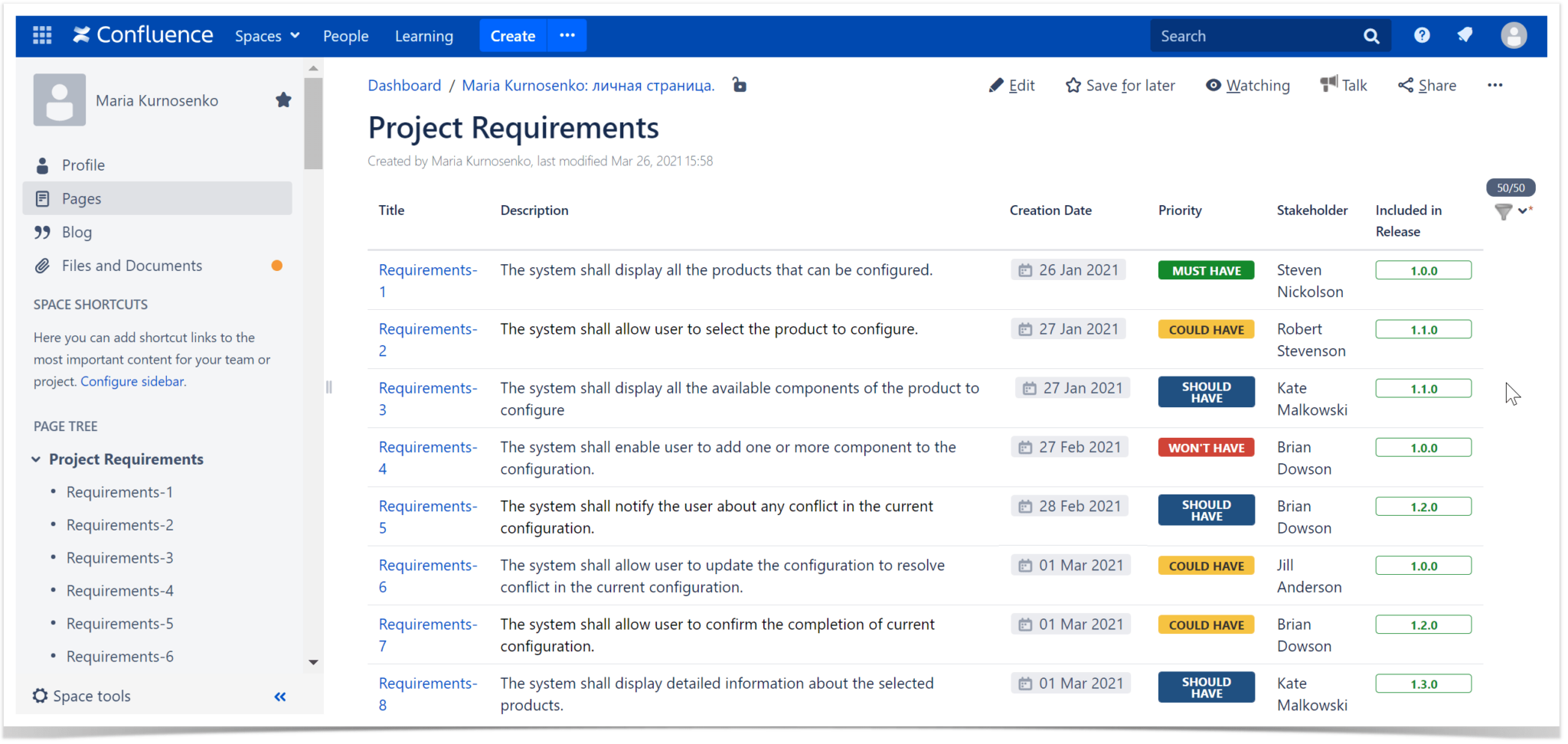Click the green 1.3.0 release badge
The width and height of the screenshot is (1568, 744).
[x=1423, y=683]
